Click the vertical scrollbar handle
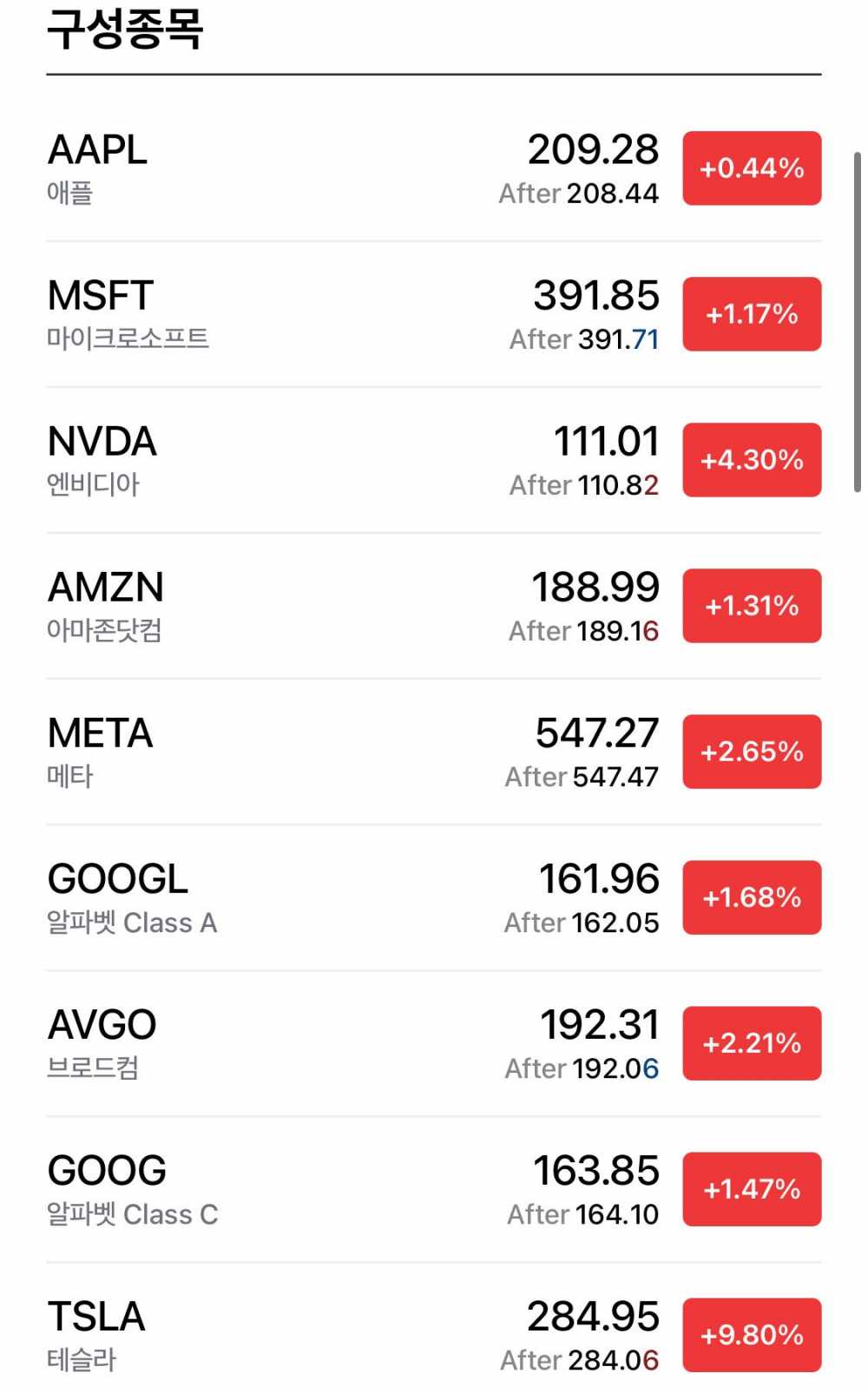868x1393 pixels. 858,321
